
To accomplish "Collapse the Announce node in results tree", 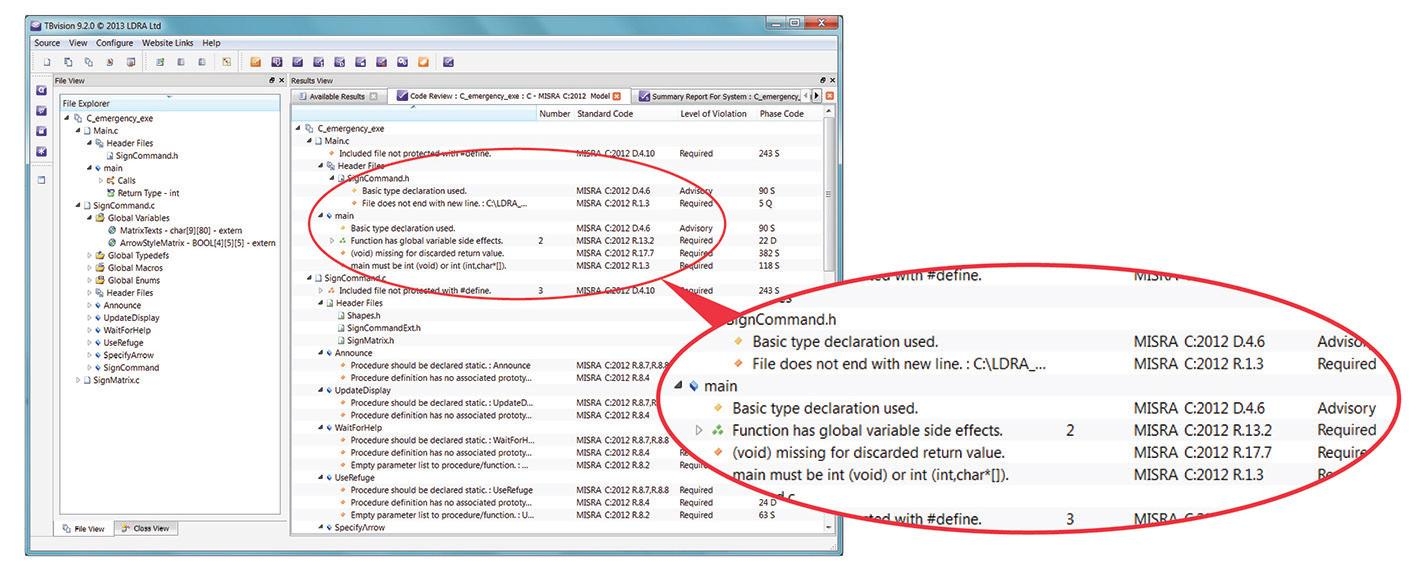I will 321,353.
